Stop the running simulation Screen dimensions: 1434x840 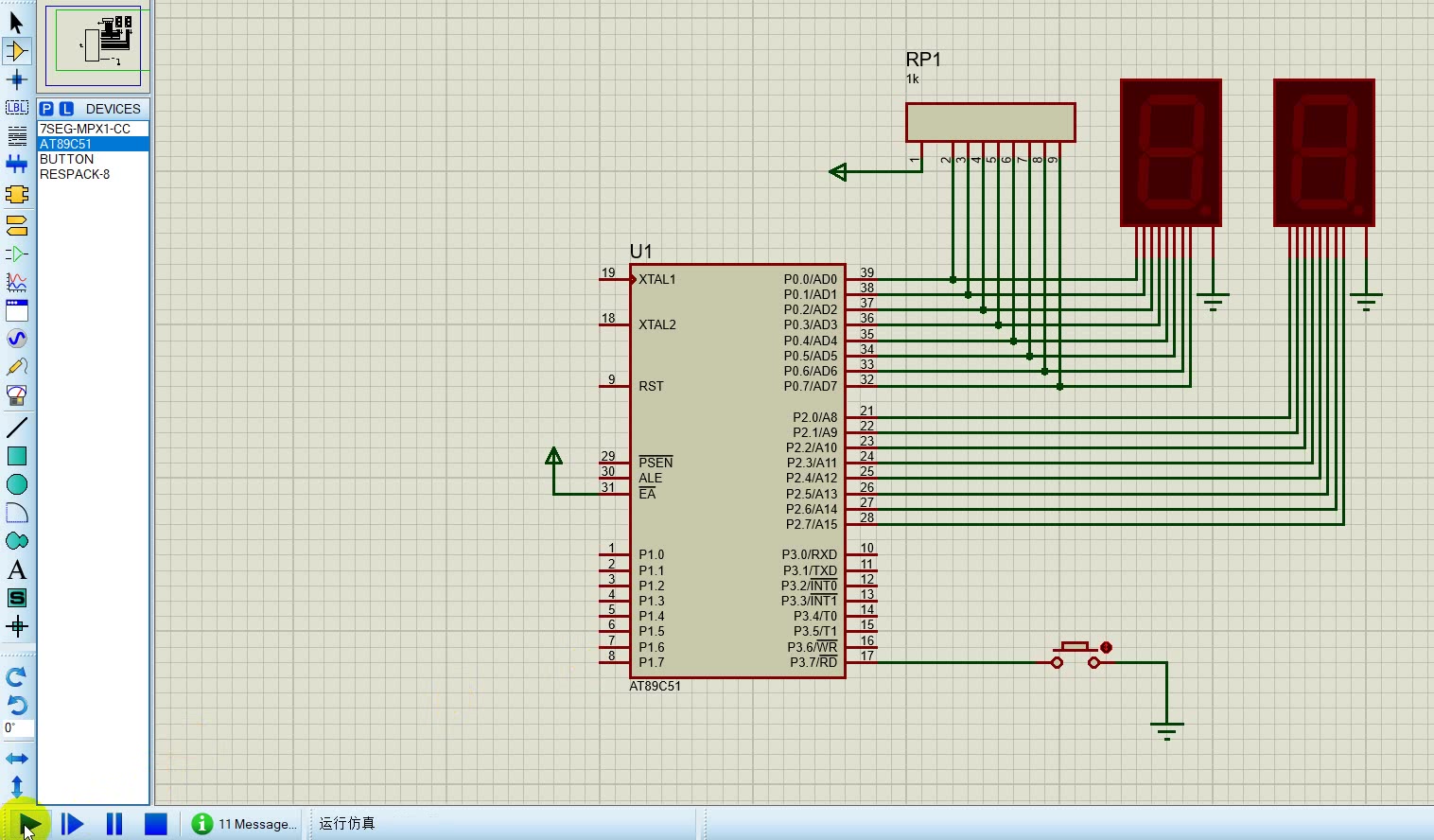(156, 824)
